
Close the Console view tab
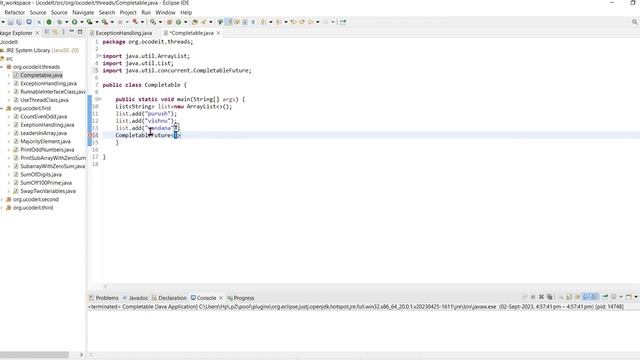pos(221,298)
